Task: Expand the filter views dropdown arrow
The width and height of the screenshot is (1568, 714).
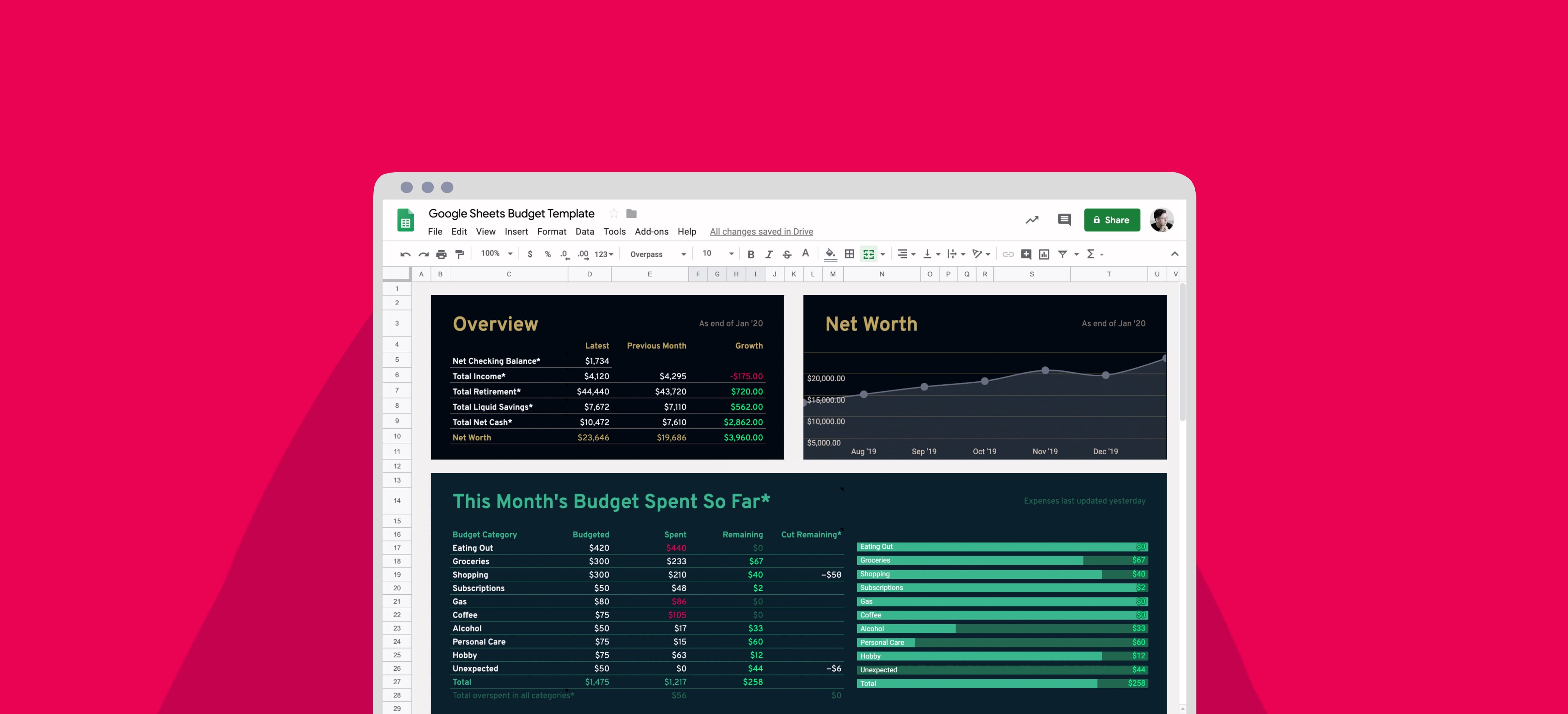Action: [1076, 254]
